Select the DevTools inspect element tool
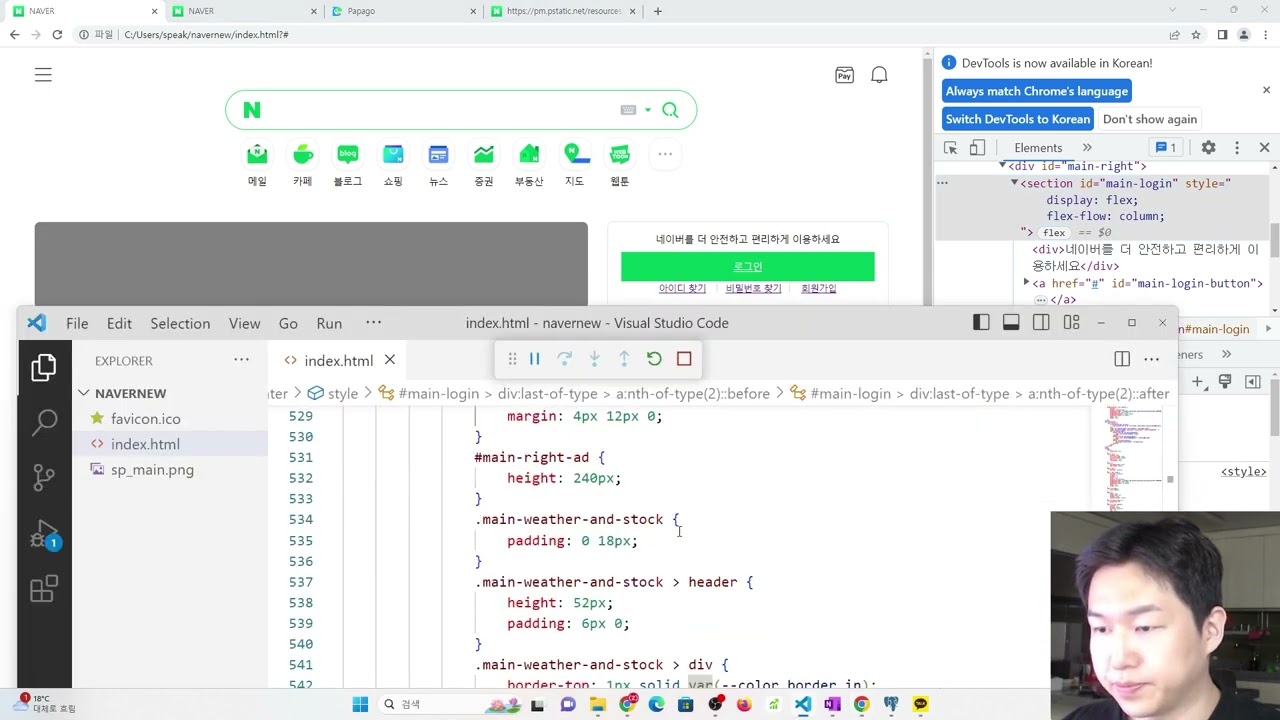This screenshot has height=720, width=1280. pyautogui.click(x=950, y=147)
